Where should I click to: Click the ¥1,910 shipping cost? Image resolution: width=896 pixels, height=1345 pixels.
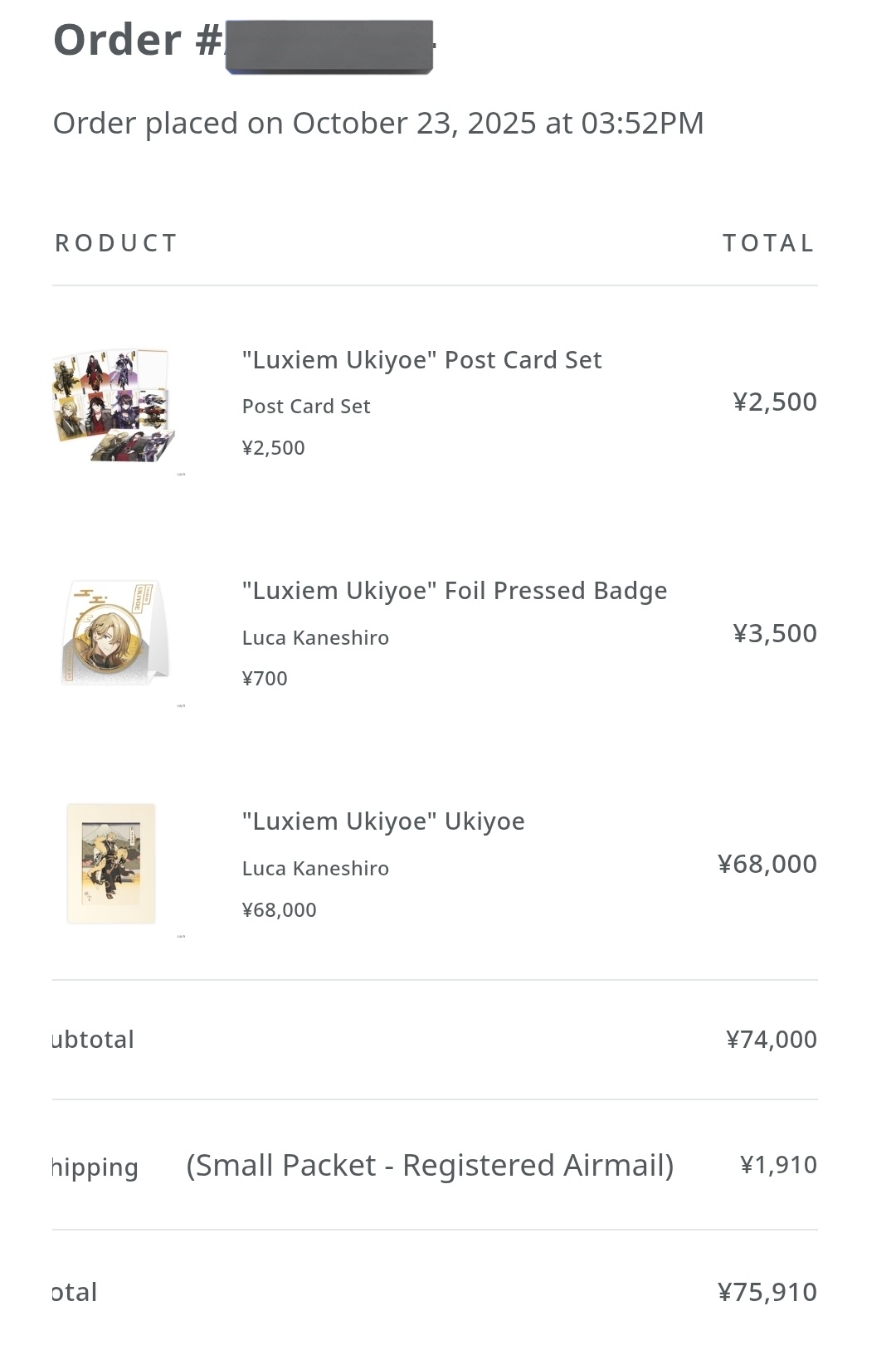tap(777, 1166)
